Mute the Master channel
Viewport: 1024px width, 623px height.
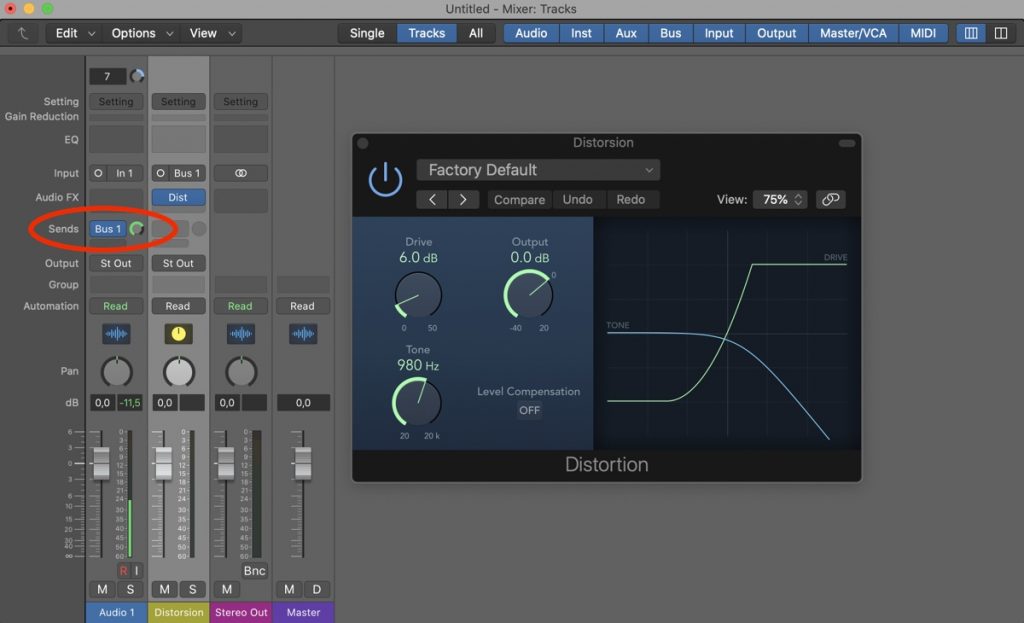(x=289, y=589)
